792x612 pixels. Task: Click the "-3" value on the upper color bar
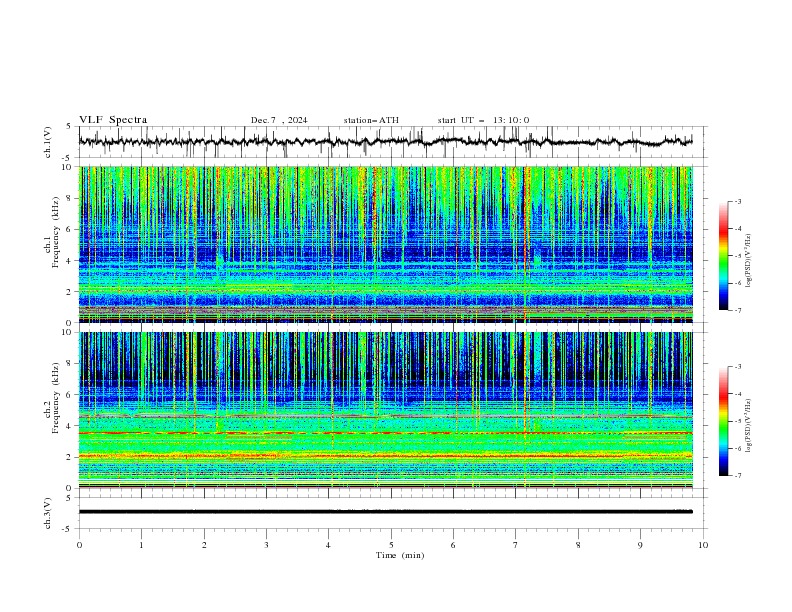[738, 201]
